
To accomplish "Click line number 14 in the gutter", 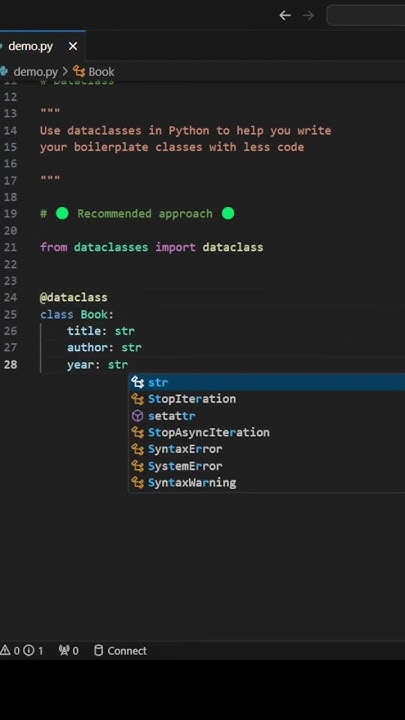I will [11, 130].
